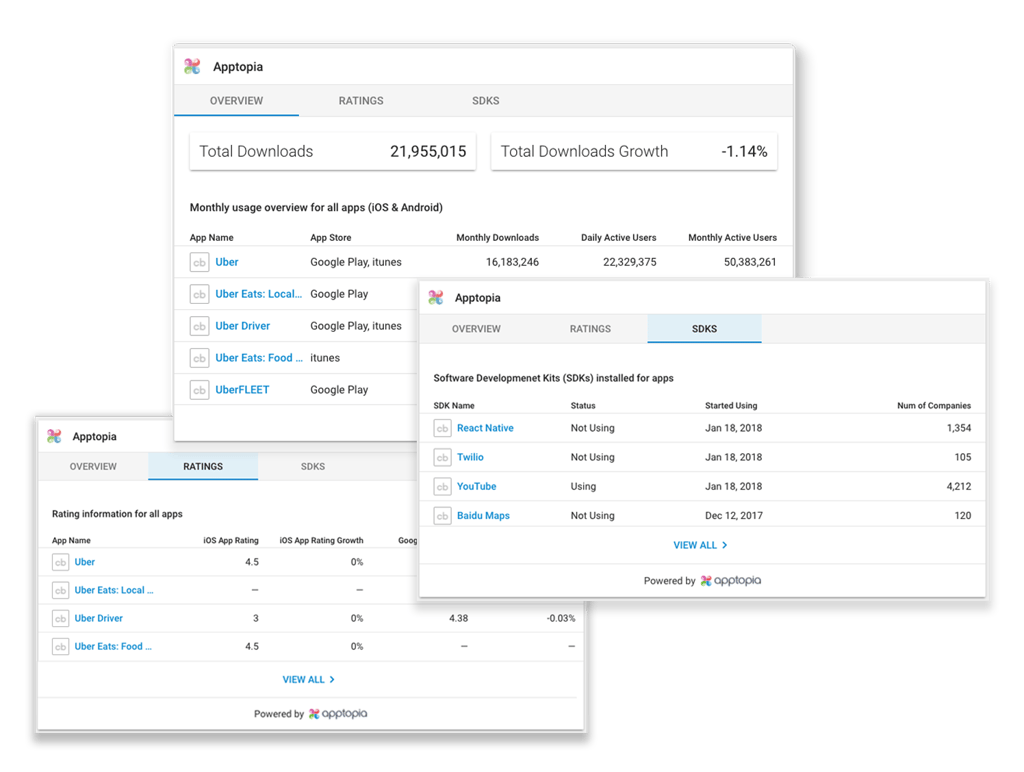Click the cb icon beside Twilio
Screen dimensions: 1024x772
click(x=441, y=457)
